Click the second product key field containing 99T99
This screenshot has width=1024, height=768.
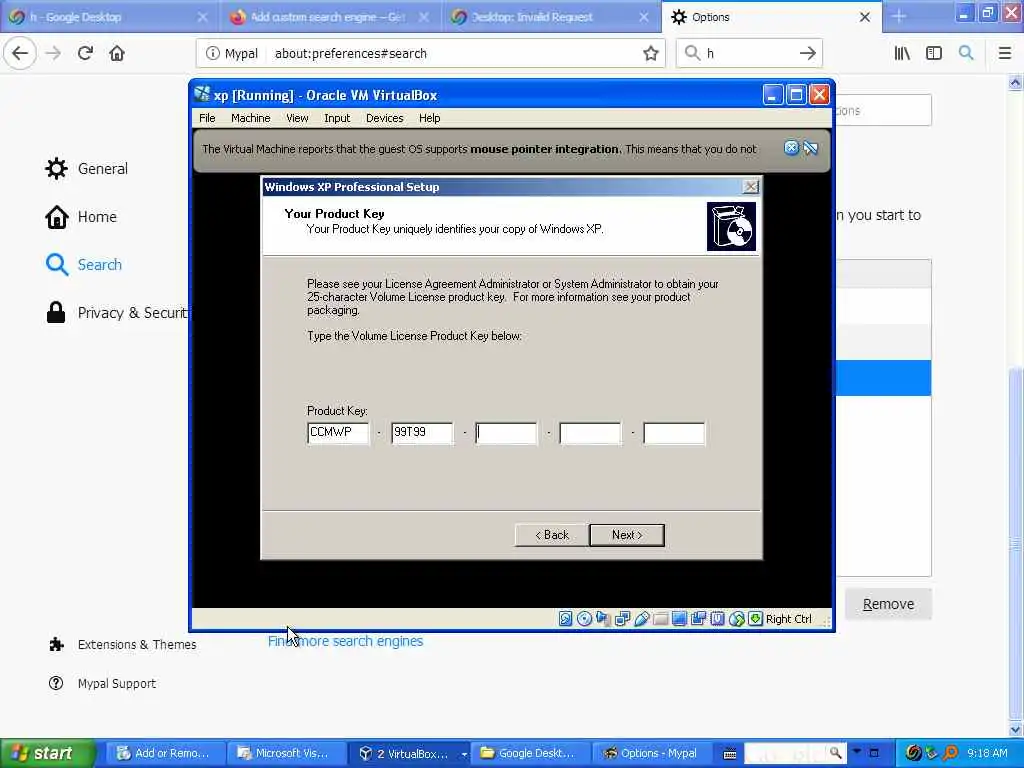[x=422, y=432]
